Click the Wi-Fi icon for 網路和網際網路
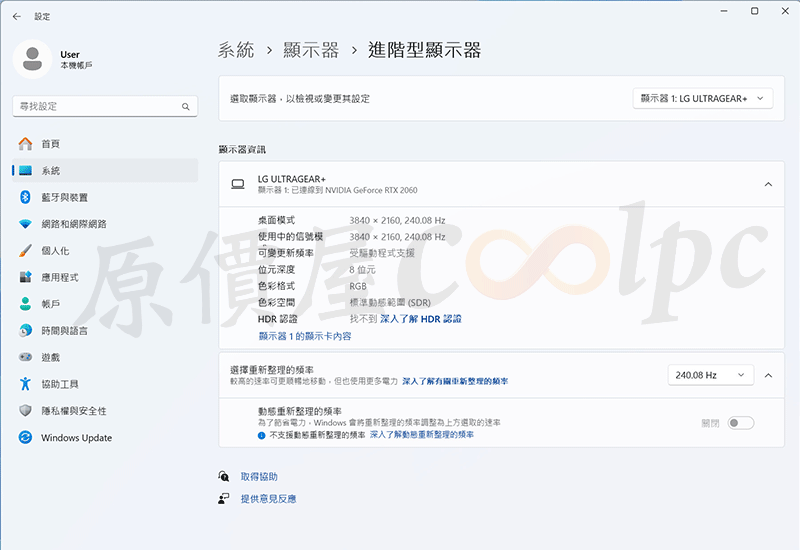The image size is (800, 550). coord(25,224)
